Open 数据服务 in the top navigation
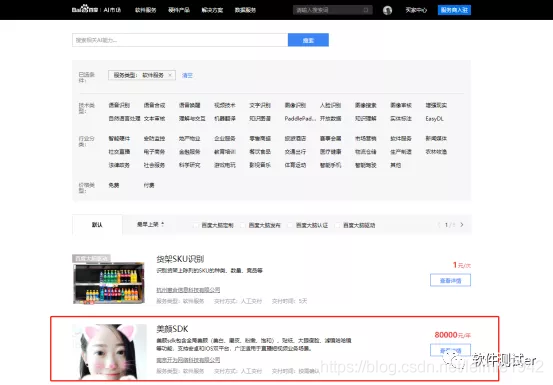Image resolution: width=553 pixels, height=385 pixels. [x=245, y=10]
